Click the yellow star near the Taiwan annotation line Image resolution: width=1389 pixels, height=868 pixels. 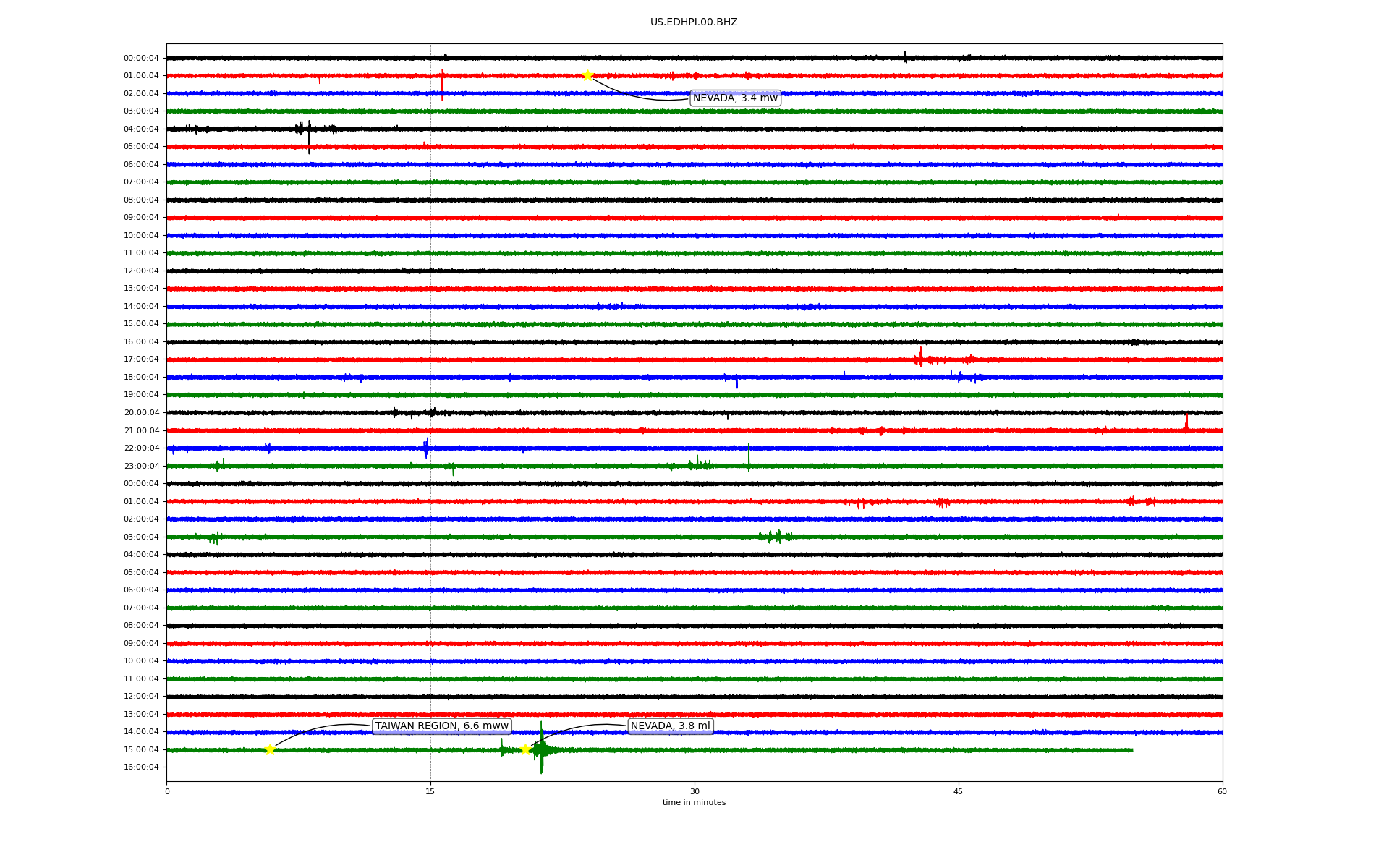(x=270, y=750)
